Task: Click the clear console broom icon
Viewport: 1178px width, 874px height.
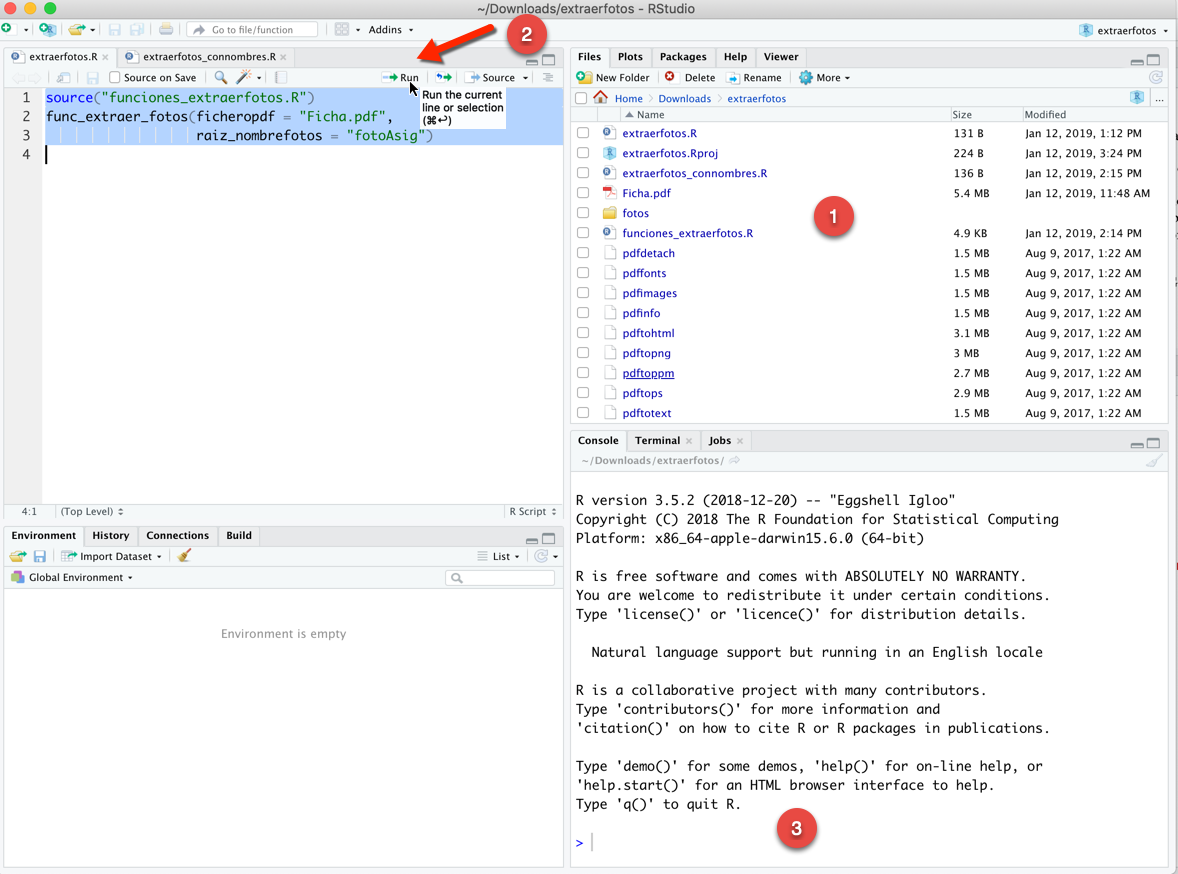Action: (x=1154, y=461)
